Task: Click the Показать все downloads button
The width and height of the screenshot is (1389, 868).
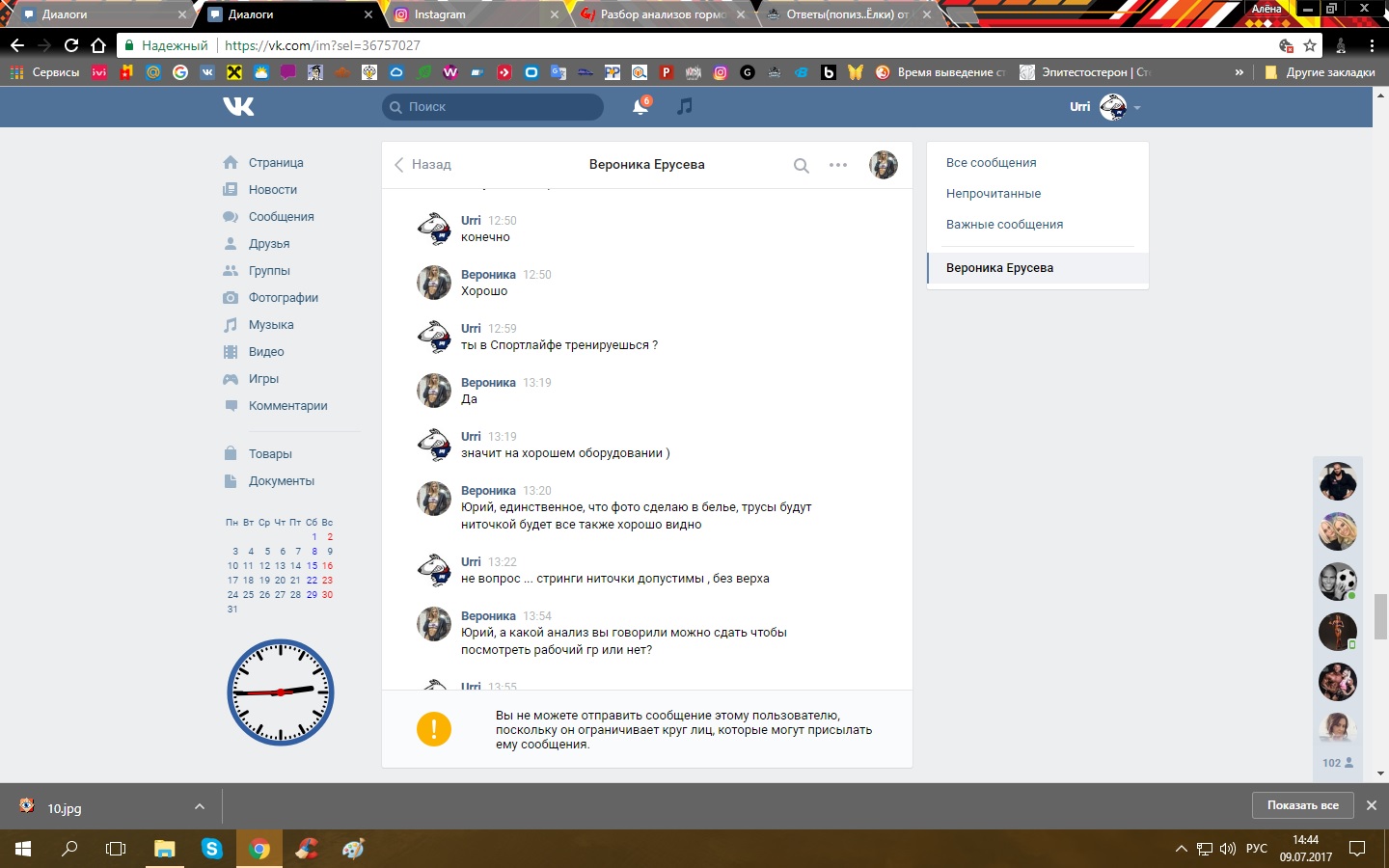Action: pyautogui.click(x=1302, y=805)
